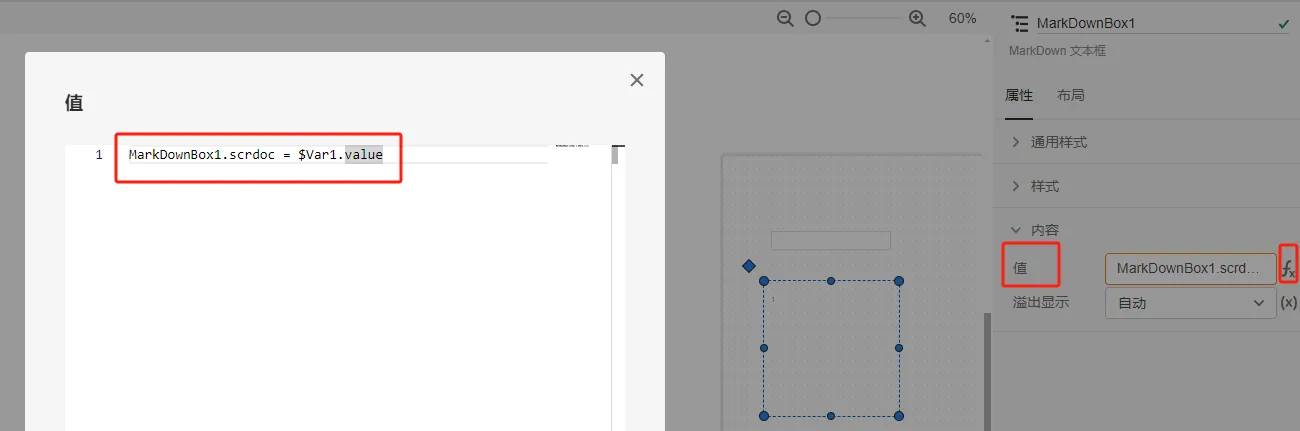Open the fx expression editor for 值
The image size is (1300, 431).
pos(1289,268)
